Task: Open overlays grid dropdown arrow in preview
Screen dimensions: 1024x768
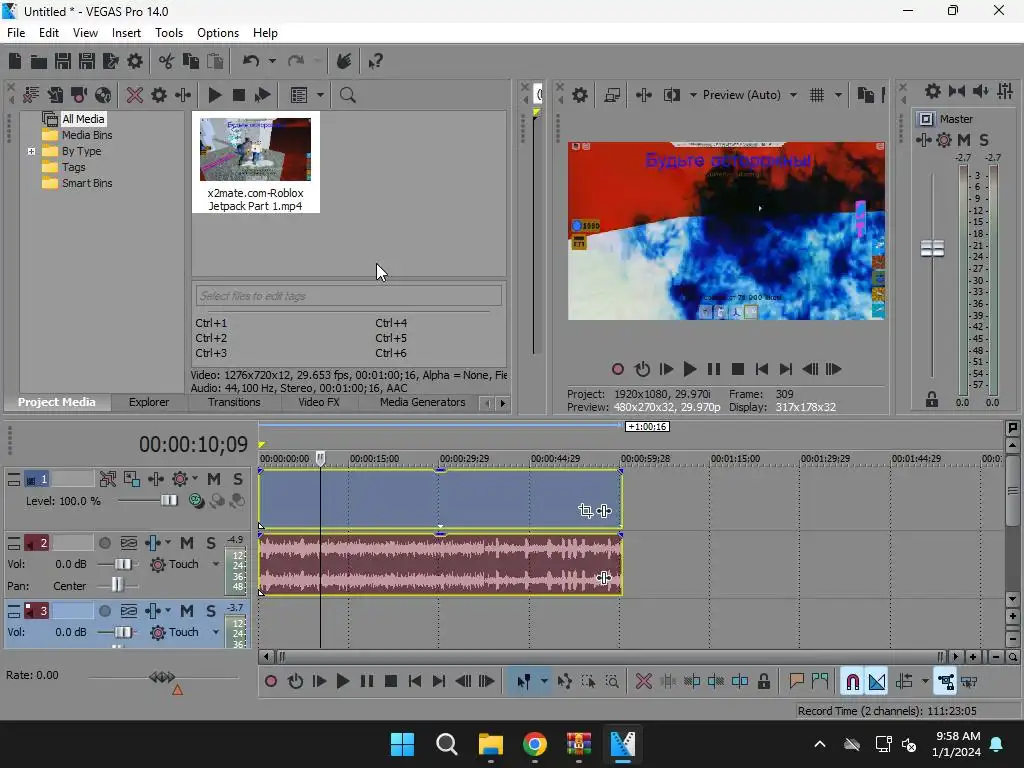Action: 838,95
